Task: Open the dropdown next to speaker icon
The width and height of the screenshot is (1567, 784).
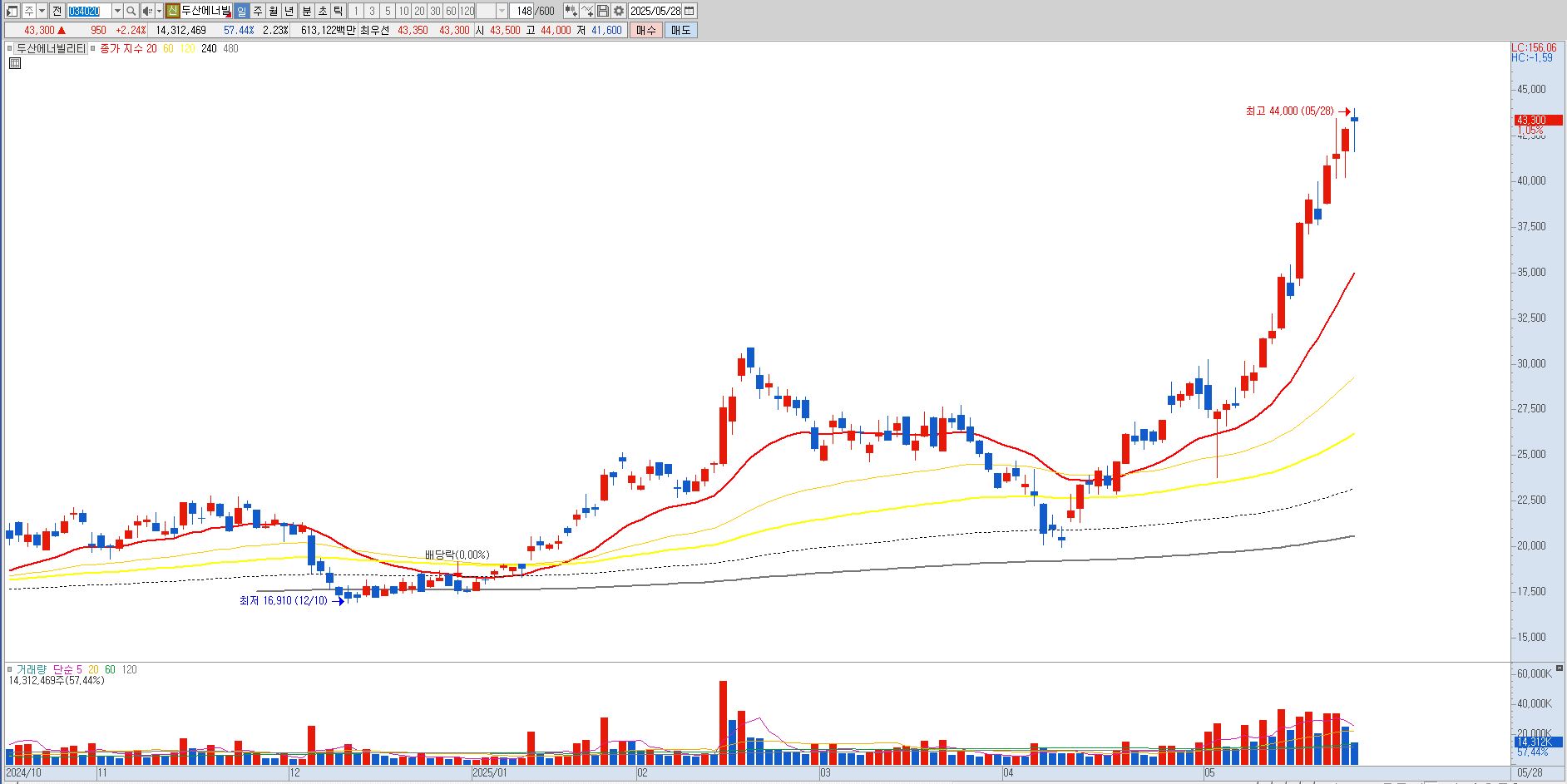Action: click(x=158, y=11)
